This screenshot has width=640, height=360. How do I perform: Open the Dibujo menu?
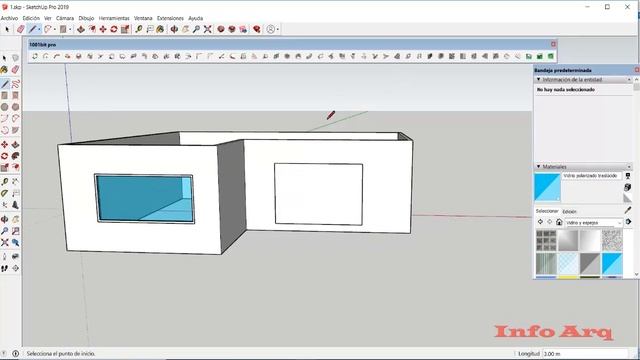click(x=86, y=18)
